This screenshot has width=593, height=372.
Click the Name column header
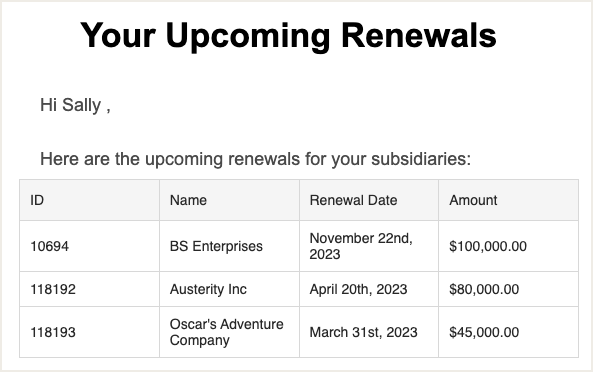[229, 200]
